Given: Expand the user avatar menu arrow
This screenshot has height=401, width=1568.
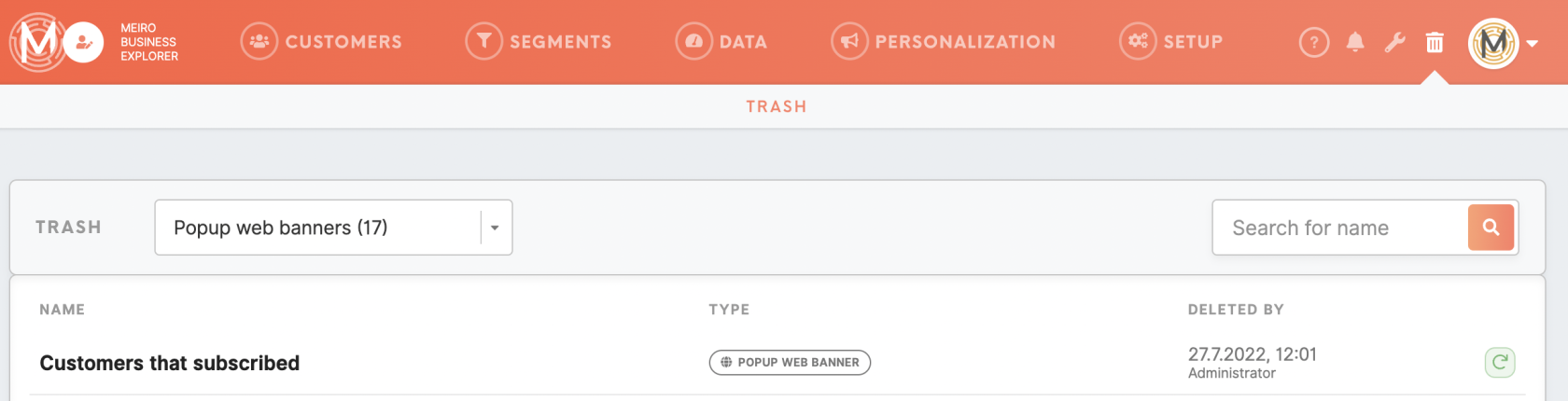Looking at the screenshot, I should pos(1533,43).
